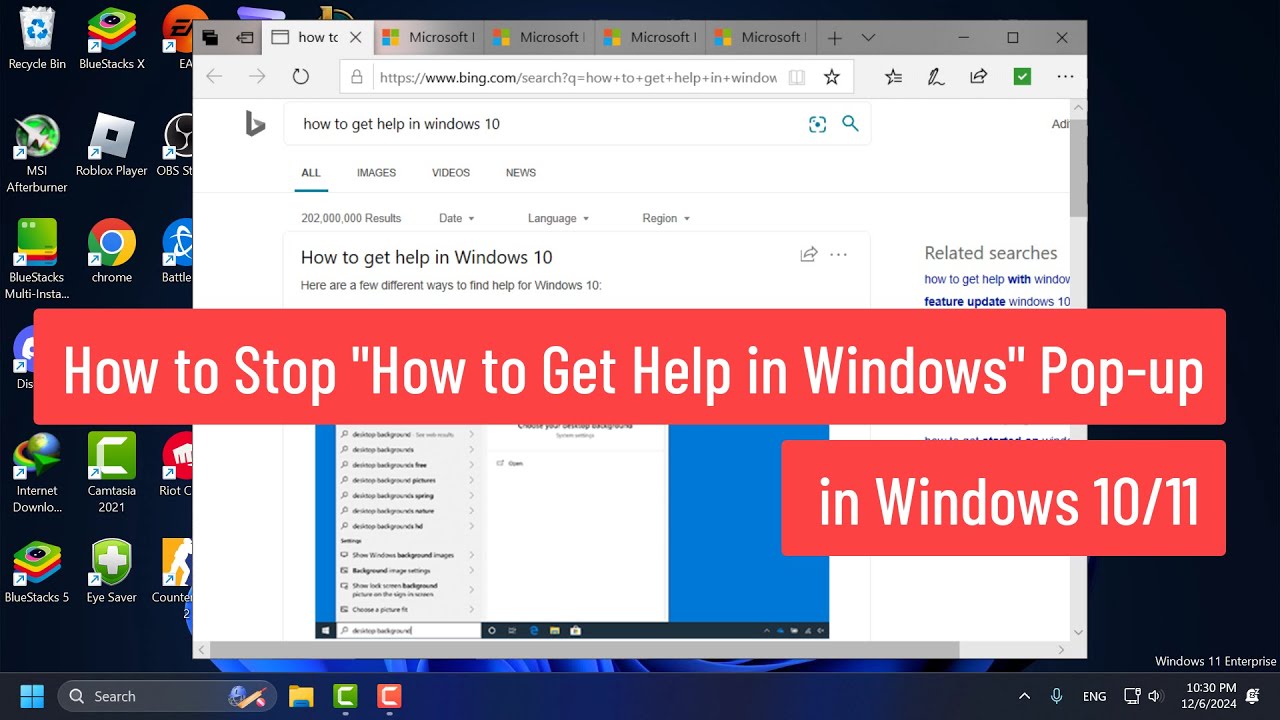Expand the tab previews chevron in Edge
1280x720 pixels.
click(x=868, y=38)
